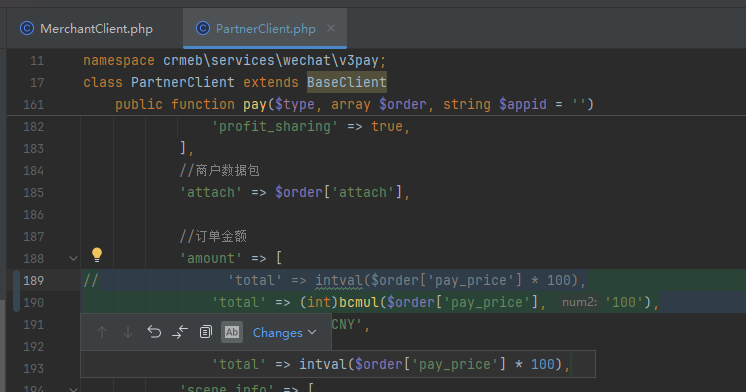Screen dimensions: 746x392
Task: Click the underlined intval on line 189
Action: [339, 280]
